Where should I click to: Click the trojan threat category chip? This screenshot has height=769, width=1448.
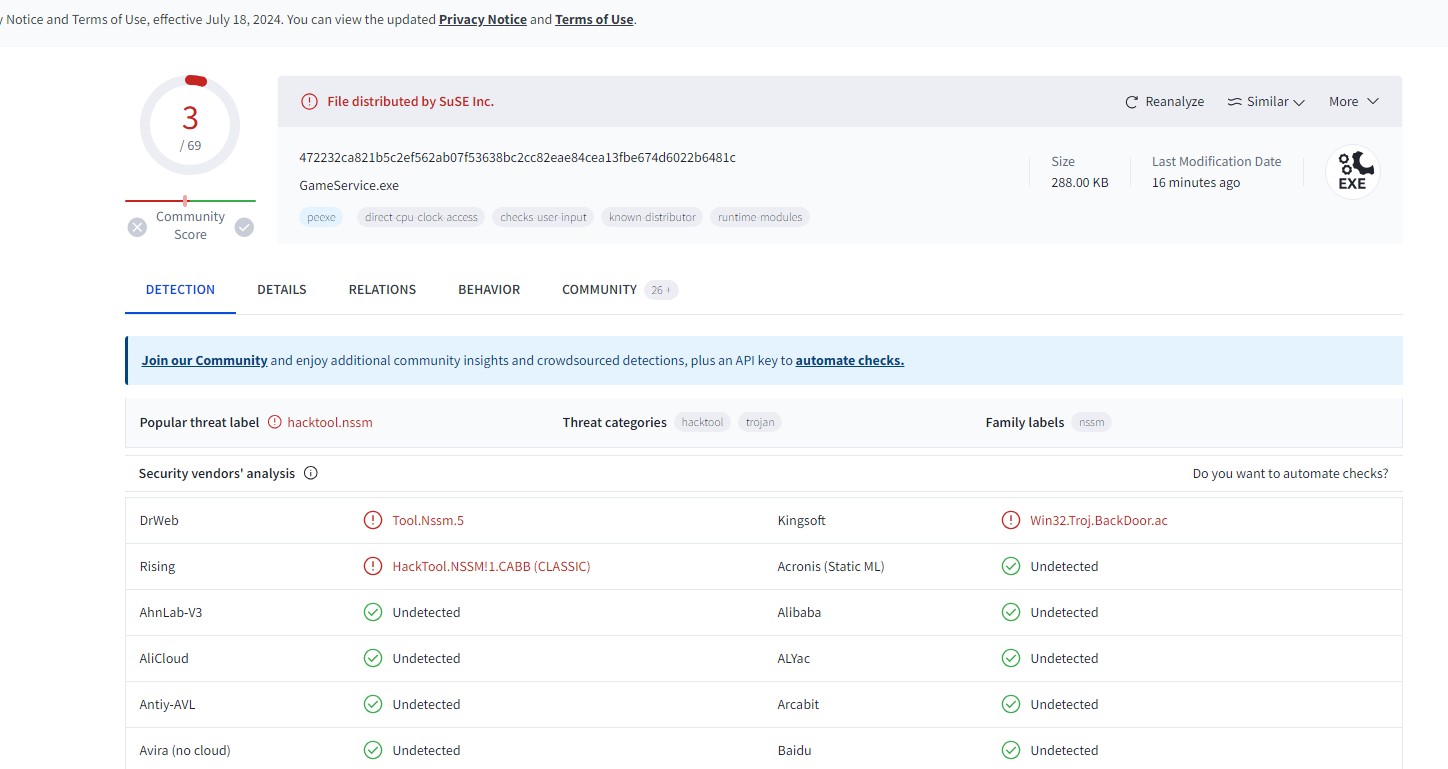[760, 423]
